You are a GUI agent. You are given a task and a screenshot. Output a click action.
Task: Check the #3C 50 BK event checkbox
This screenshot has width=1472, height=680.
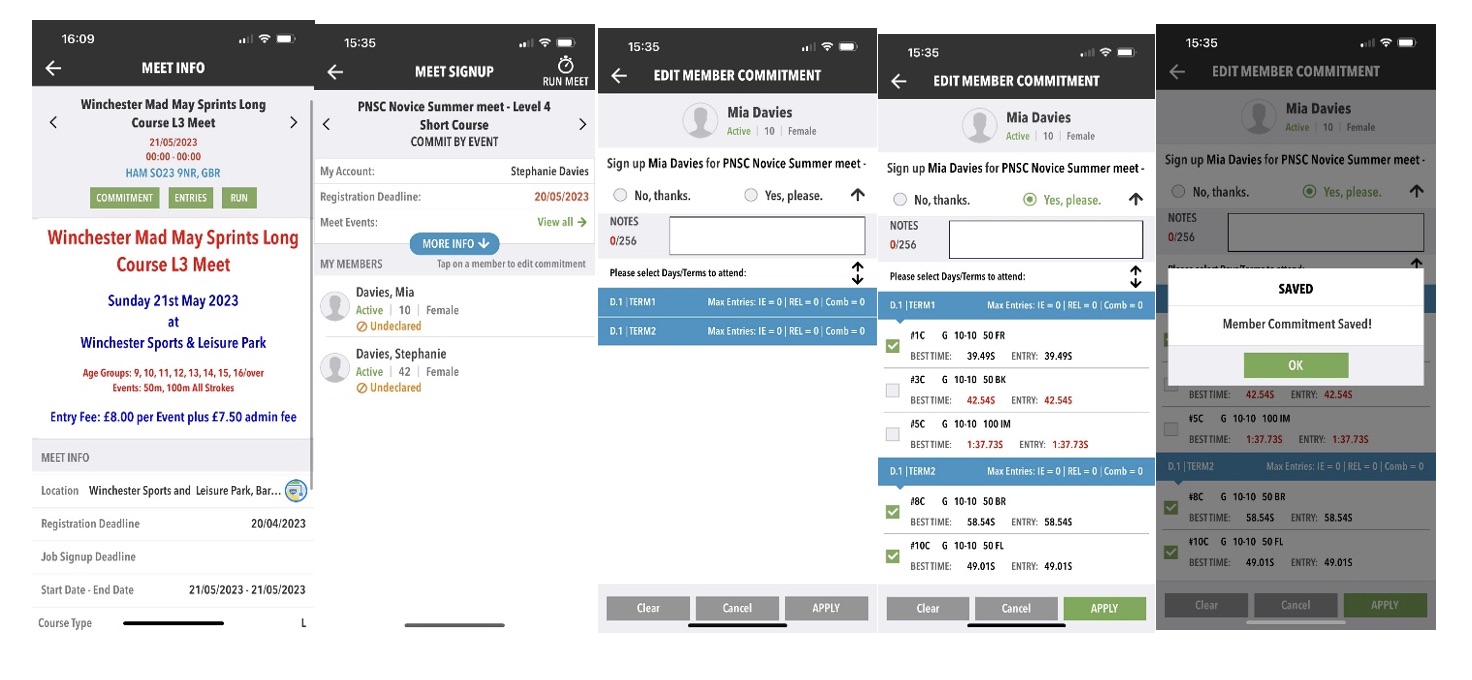pos(893,391)
